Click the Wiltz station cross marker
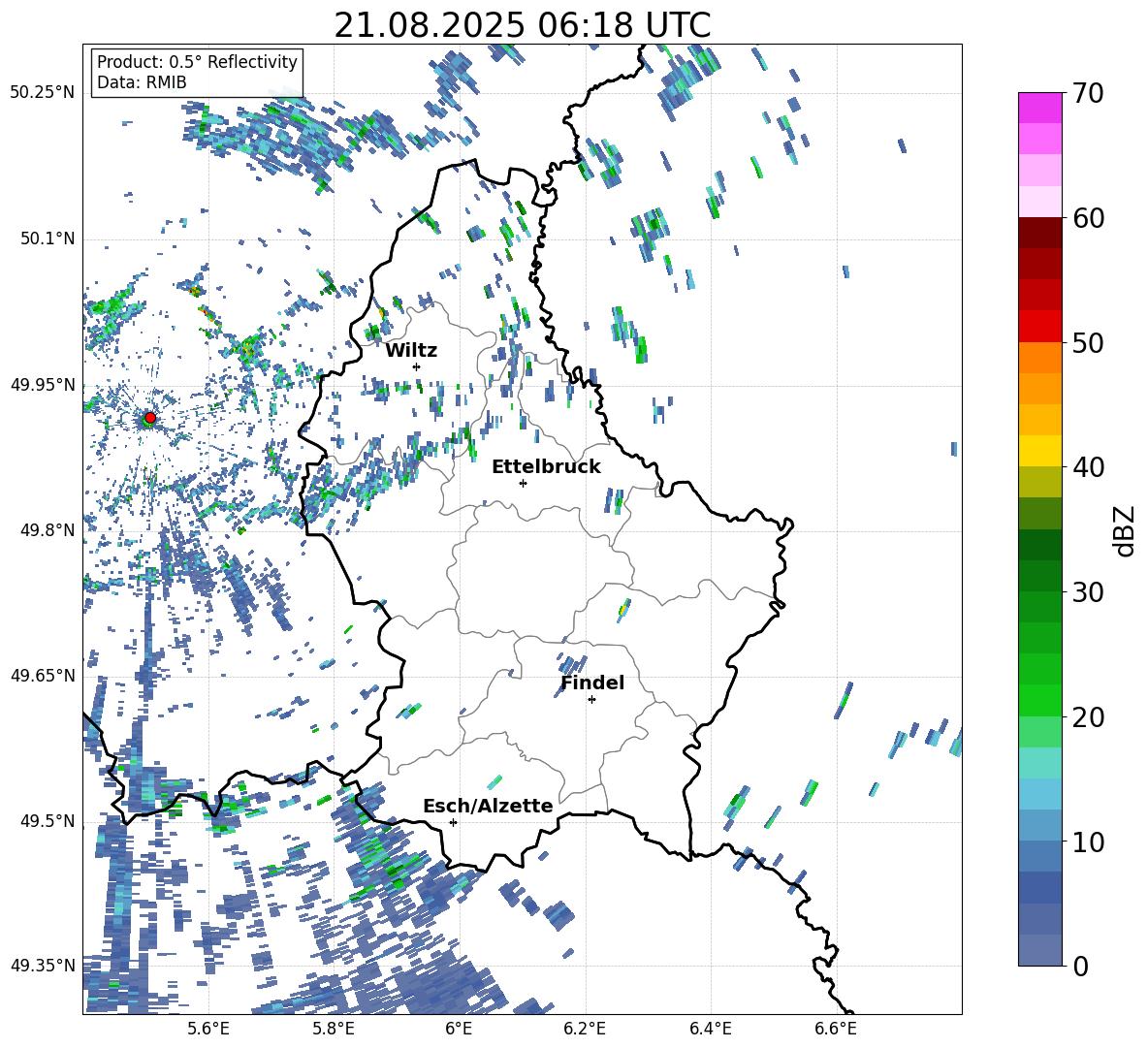The width and height of the screenshot is (1148, 1048). pyautogui.click(x=417, y=366)
